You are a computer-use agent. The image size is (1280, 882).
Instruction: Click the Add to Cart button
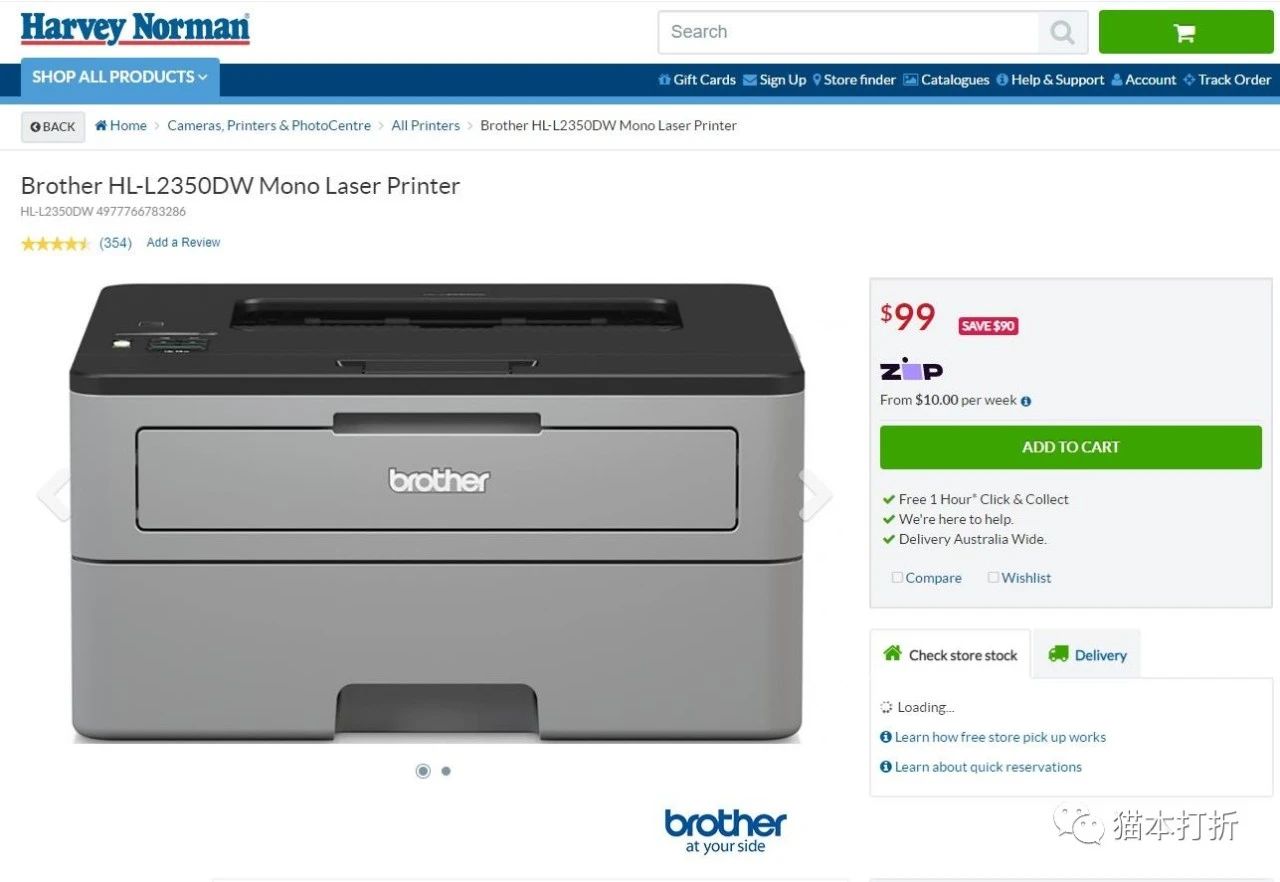pyautogui.click(x=1071, y=447)
